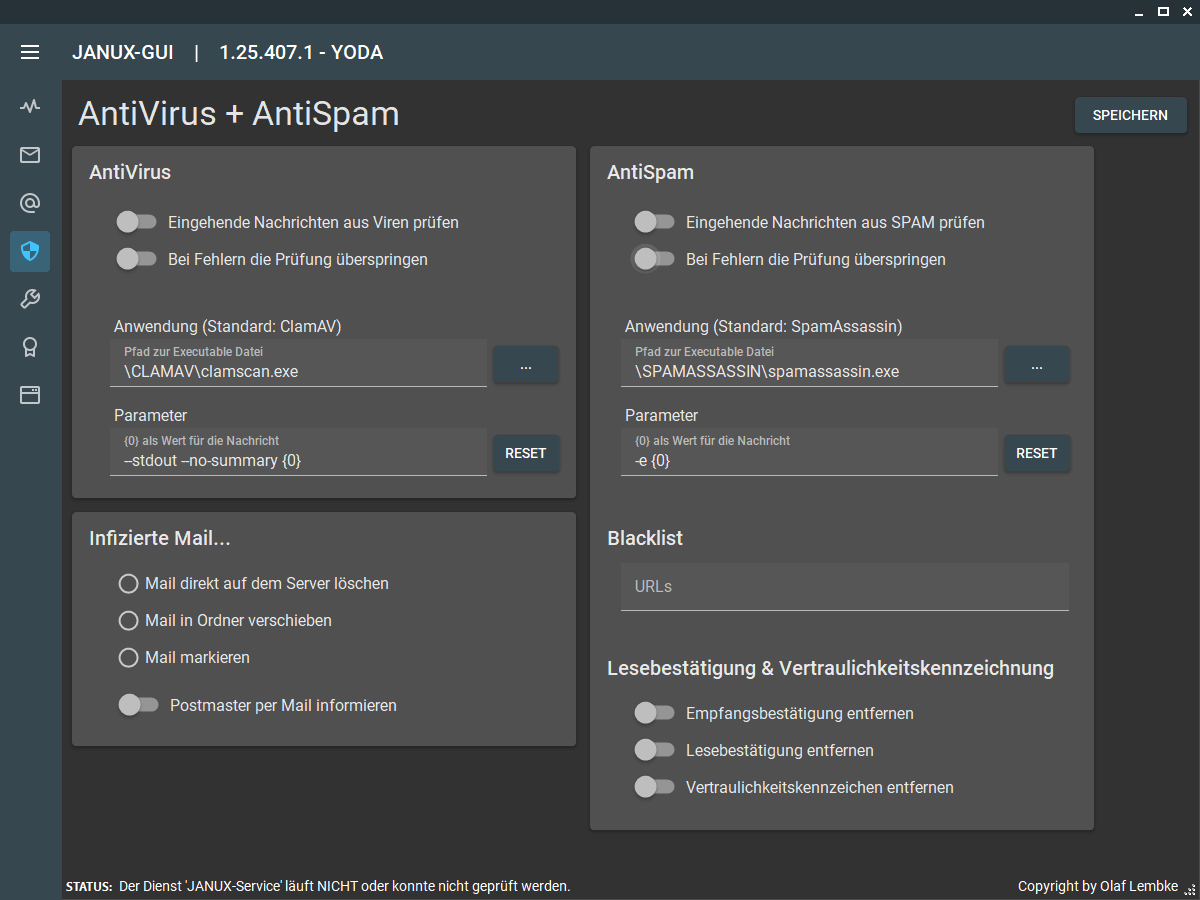
Task: Select the Mail markieren radio option
Action: 128,658
